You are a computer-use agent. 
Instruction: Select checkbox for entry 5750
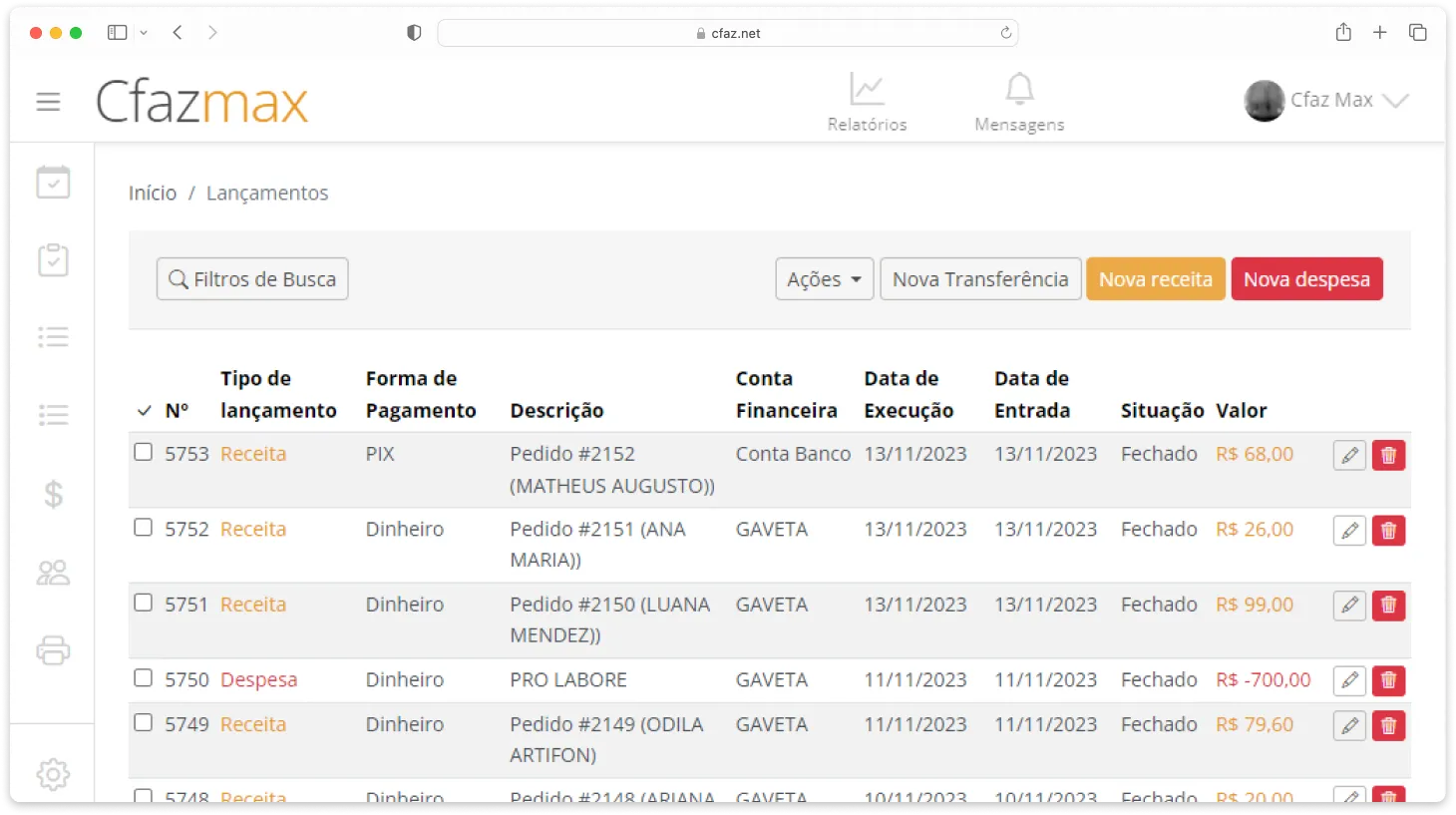(144, 677)
